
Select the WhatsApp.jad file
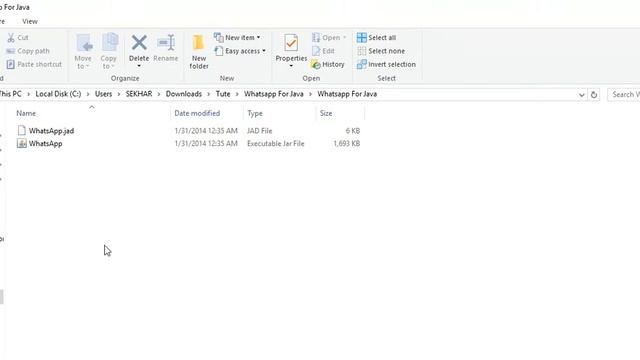click(x=51, y=131)
